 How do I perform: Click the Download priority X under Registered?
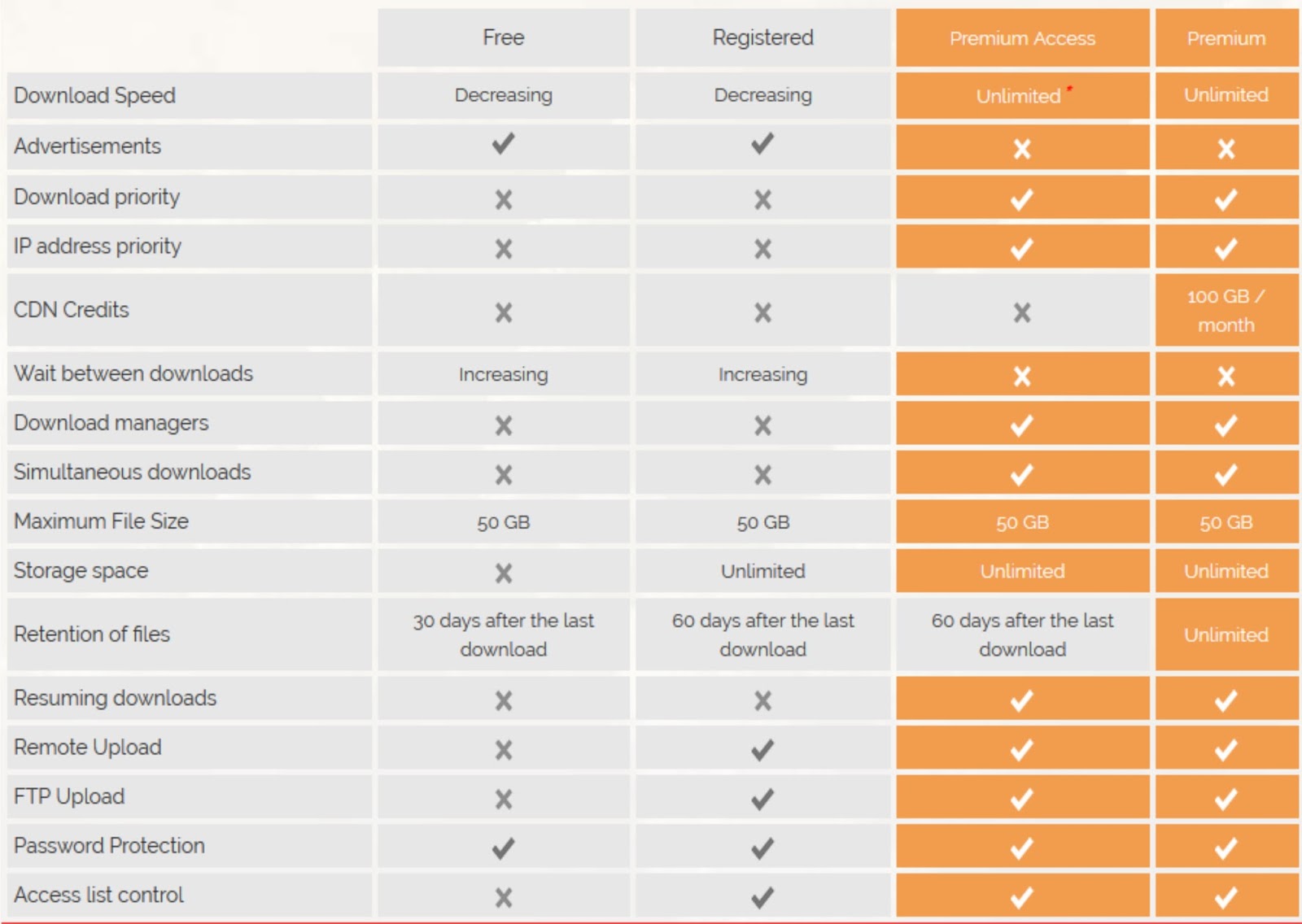pos(762,199)
